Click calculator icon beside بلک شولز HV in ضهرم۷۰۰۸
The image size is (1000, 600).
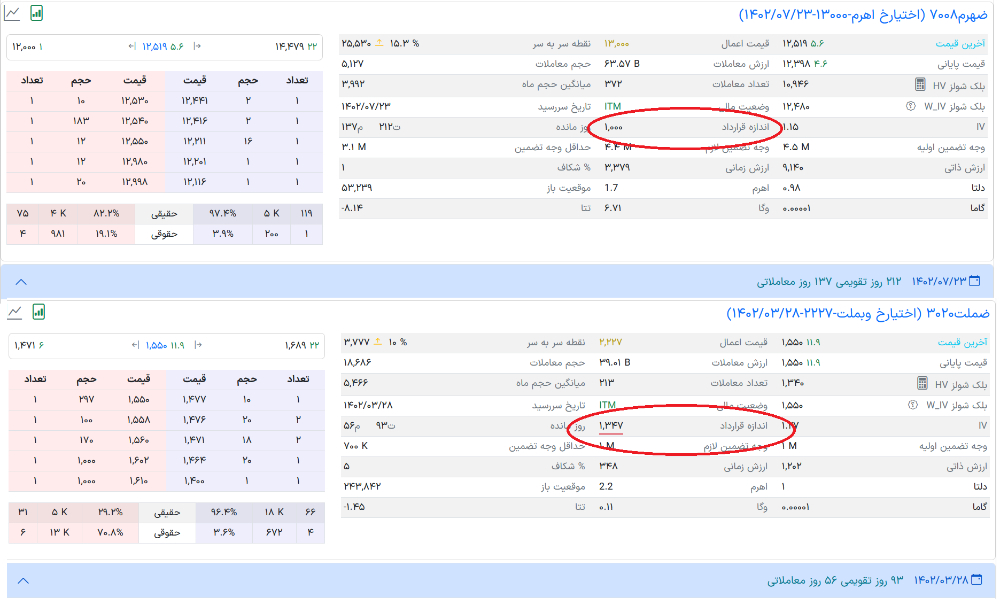pos(920,84)
